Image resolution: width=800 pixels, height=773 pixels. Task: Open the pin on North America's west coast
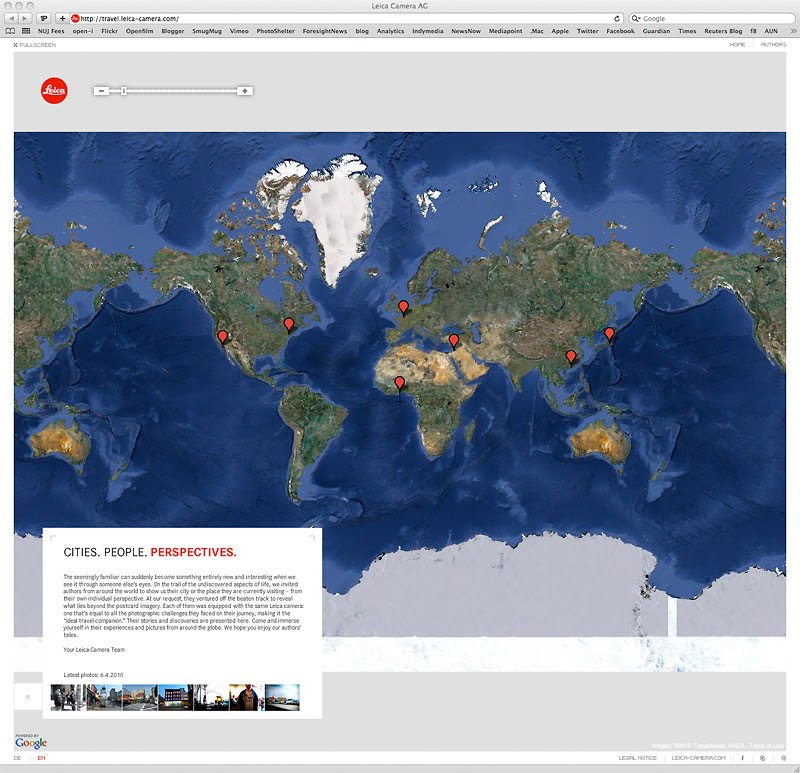[223, 338]
